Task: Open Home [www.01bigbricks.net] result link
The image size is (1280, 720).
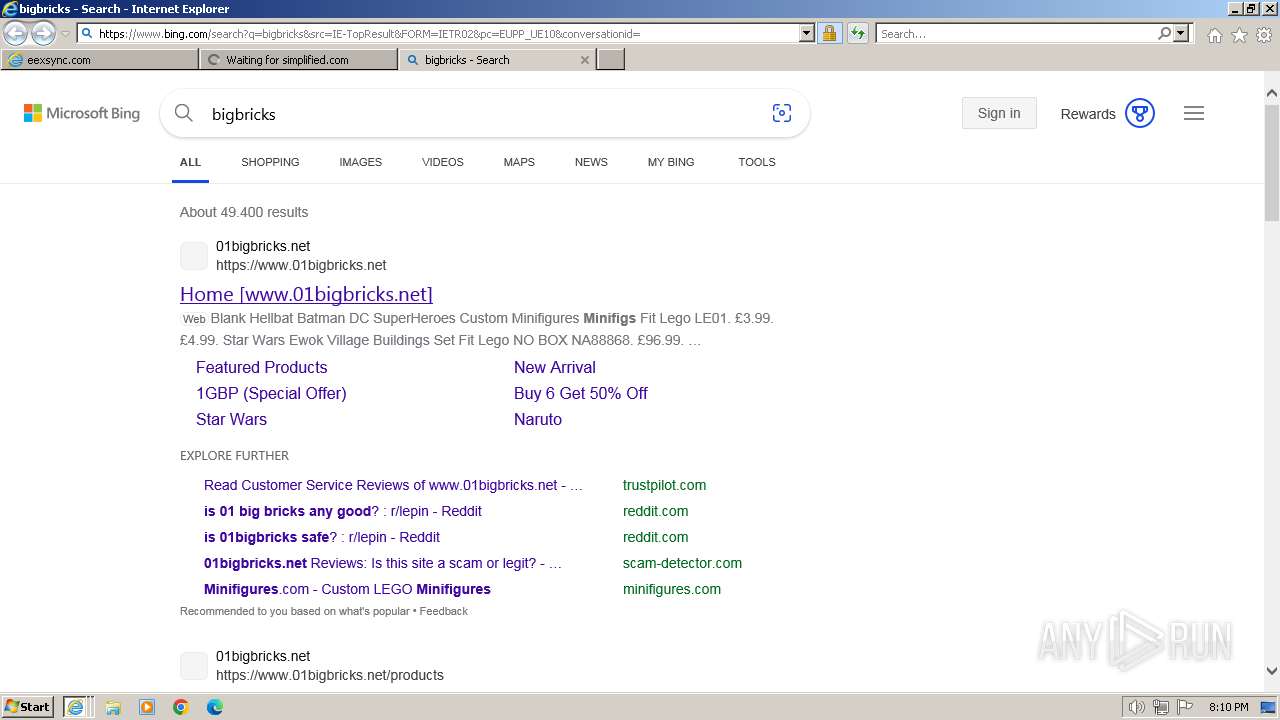Action: pos(306,294)
